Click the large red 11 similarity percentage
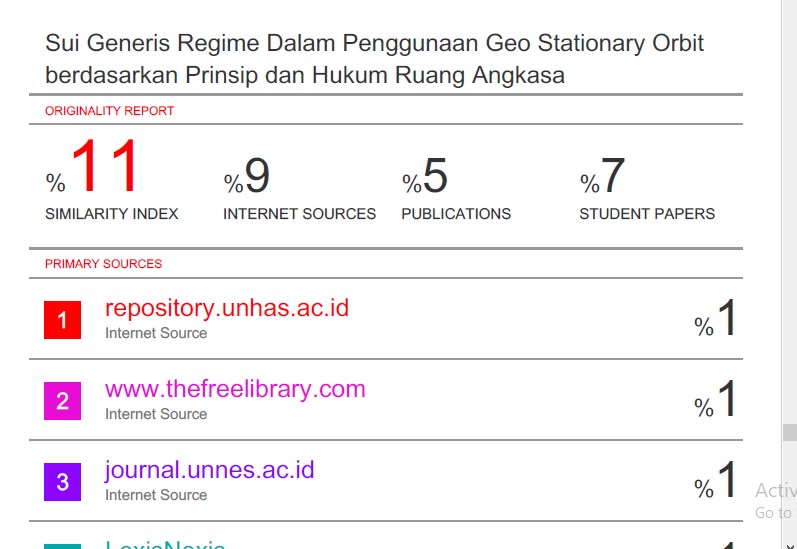Image resolution: width=797 pixels, height=549 pixels. 103,168
